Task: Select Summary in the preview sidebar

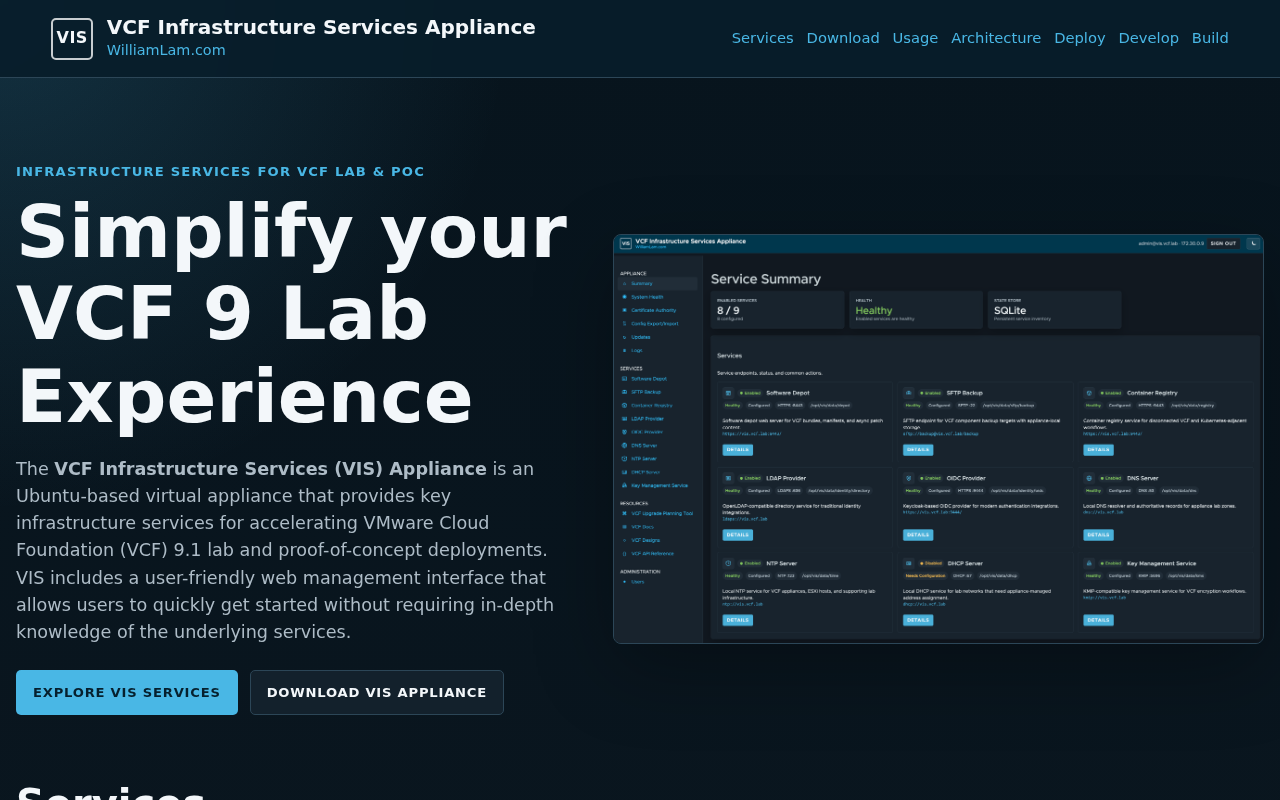Action: (x=657, y=283)
